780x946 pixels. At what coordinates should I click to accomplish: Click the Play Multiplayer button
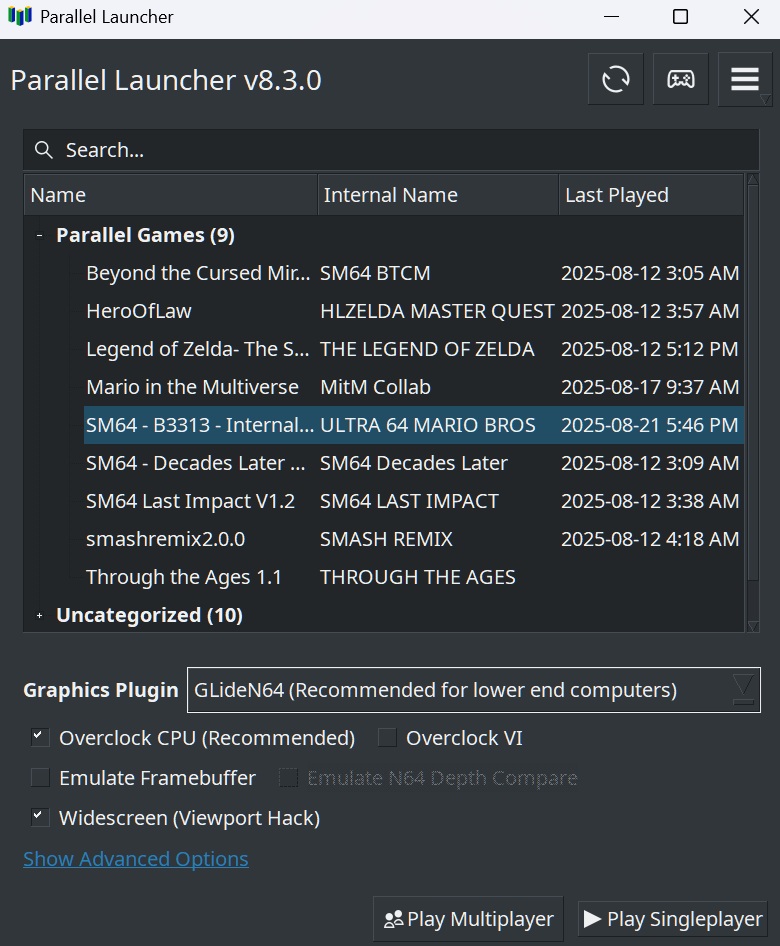click(469, 919)
